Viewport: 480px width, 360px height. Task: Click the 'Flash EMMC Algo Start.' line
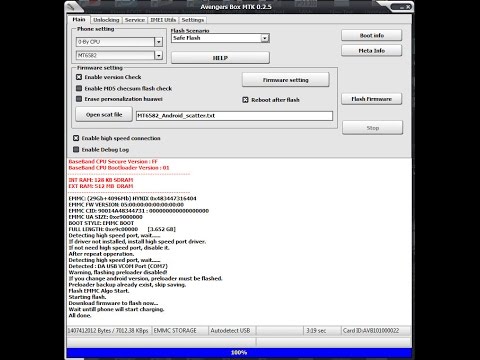[99, 291]
